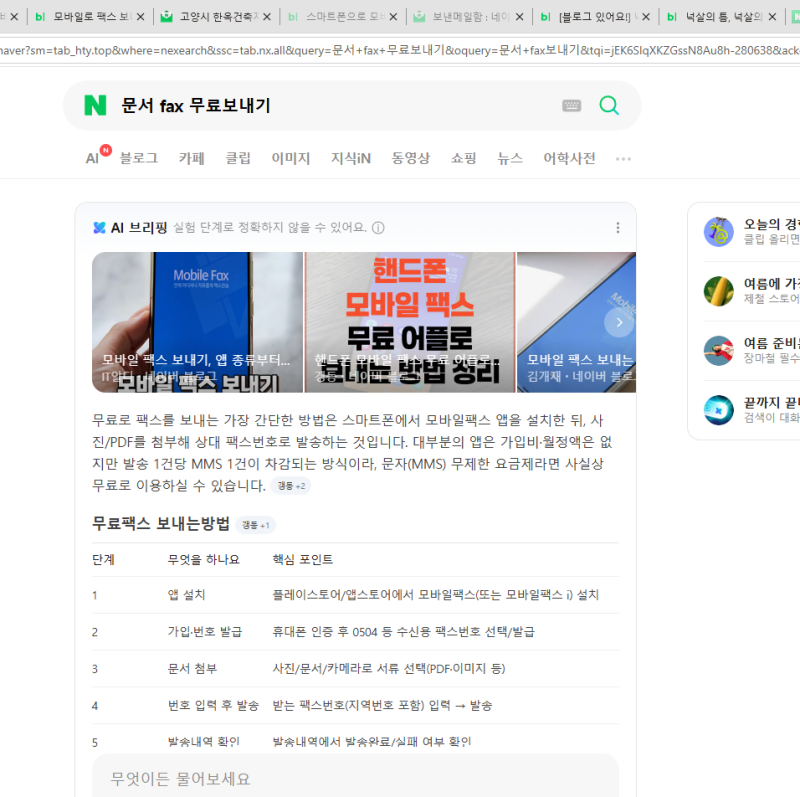Viewport: 800px width, 797px height.
Task: Open the 핸드폰 모바일 팩스 무료 어플로 thumbnail
Action: click(410, 322)
